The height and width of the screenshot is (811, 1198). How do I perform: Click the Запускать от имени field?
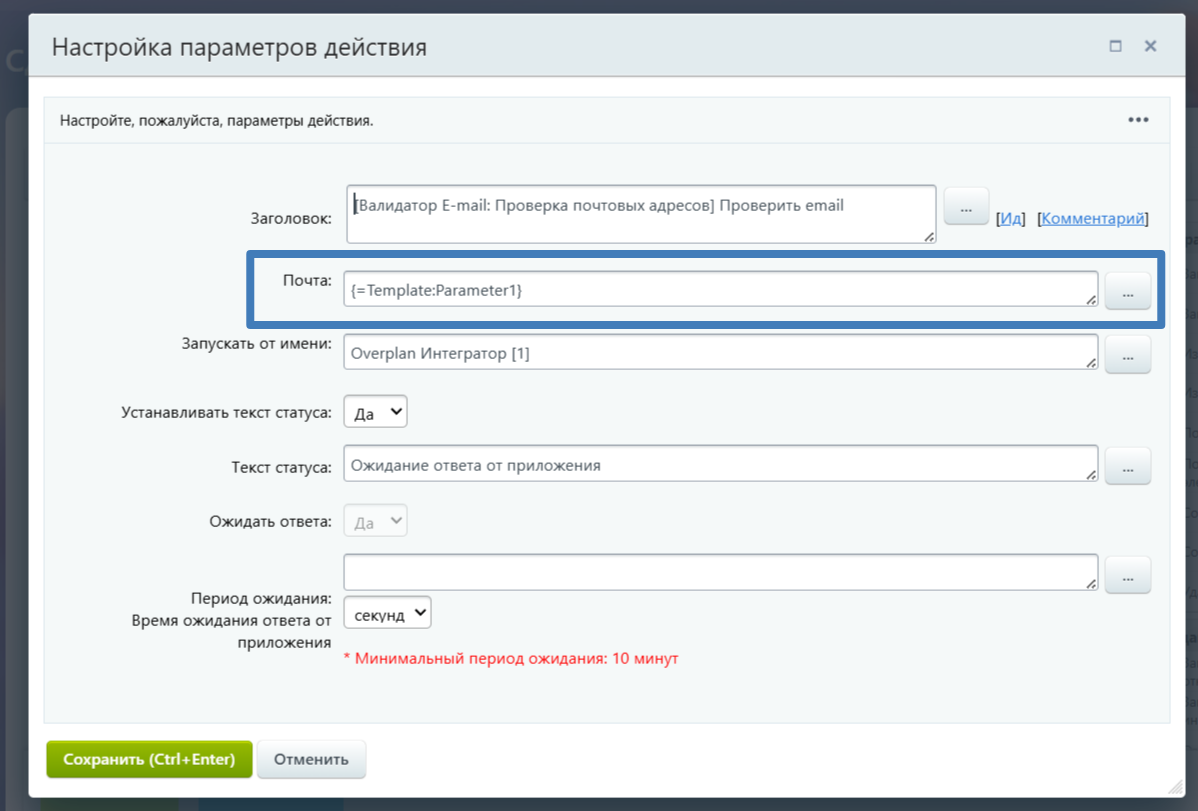719,353
